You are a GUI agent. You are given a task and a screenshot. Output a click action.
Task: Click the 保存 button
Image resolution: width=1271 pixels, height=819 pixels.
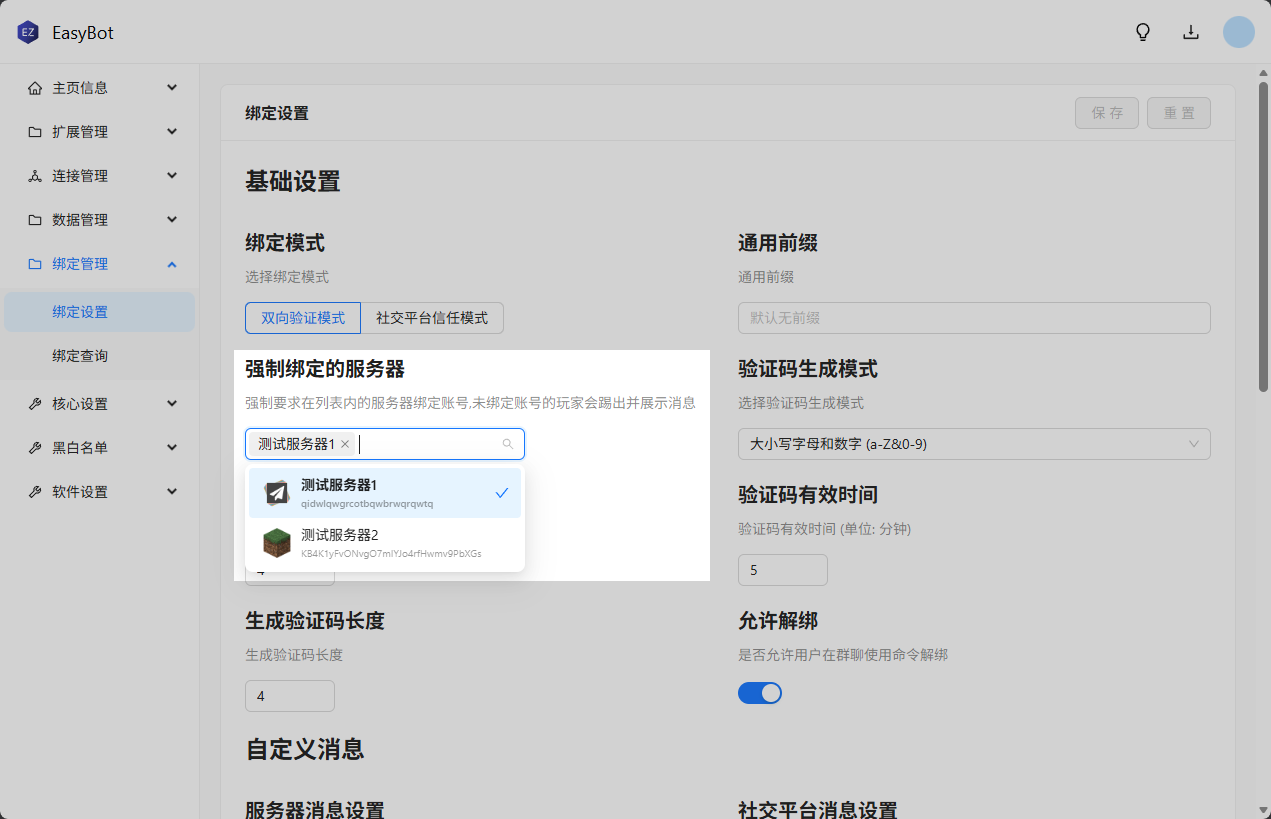1107,113
